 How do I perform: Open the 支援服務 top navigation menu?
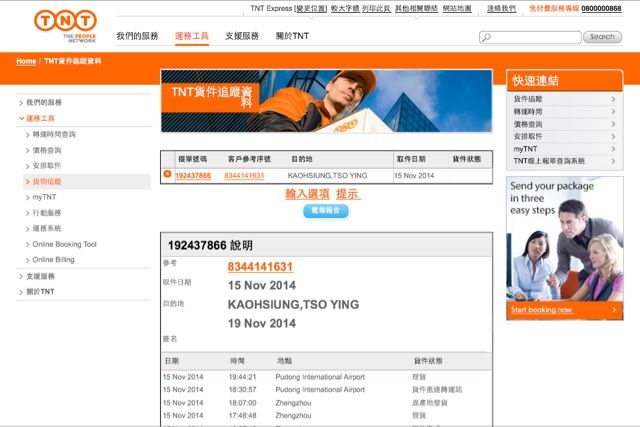click(242, 36)
